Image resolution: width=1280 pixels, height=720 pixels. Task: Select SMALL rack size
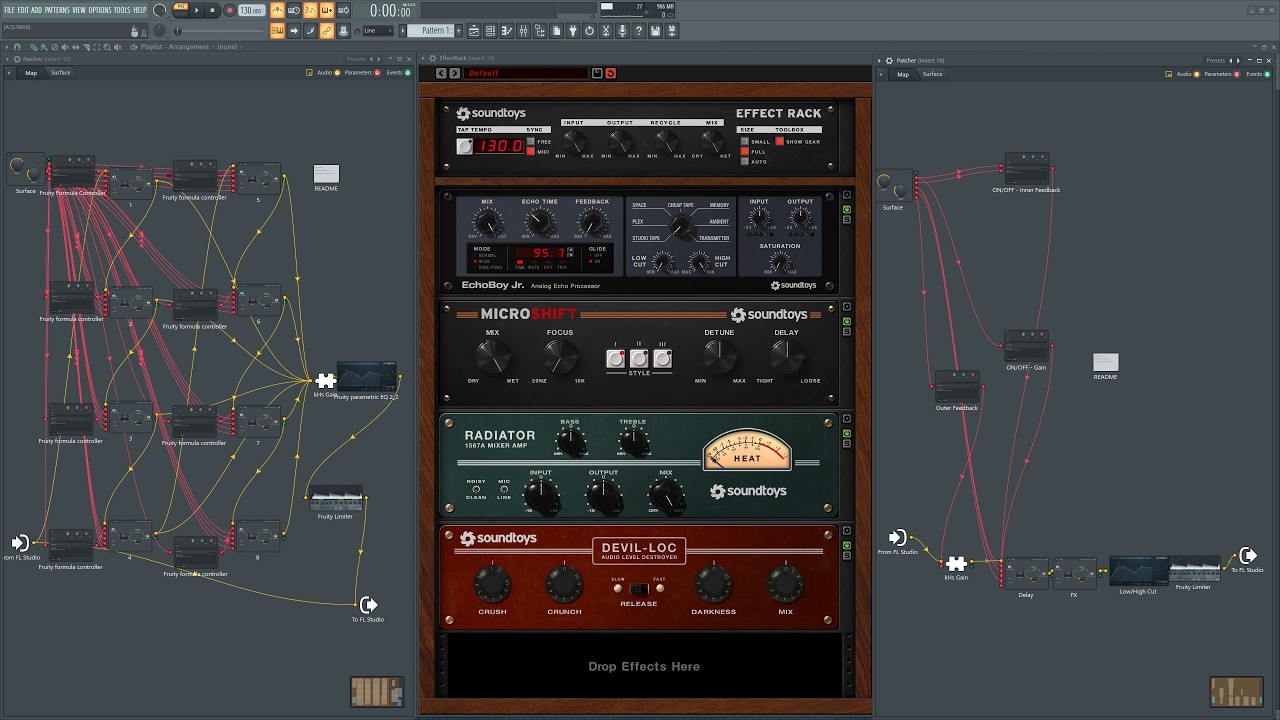tap(745, 142)
